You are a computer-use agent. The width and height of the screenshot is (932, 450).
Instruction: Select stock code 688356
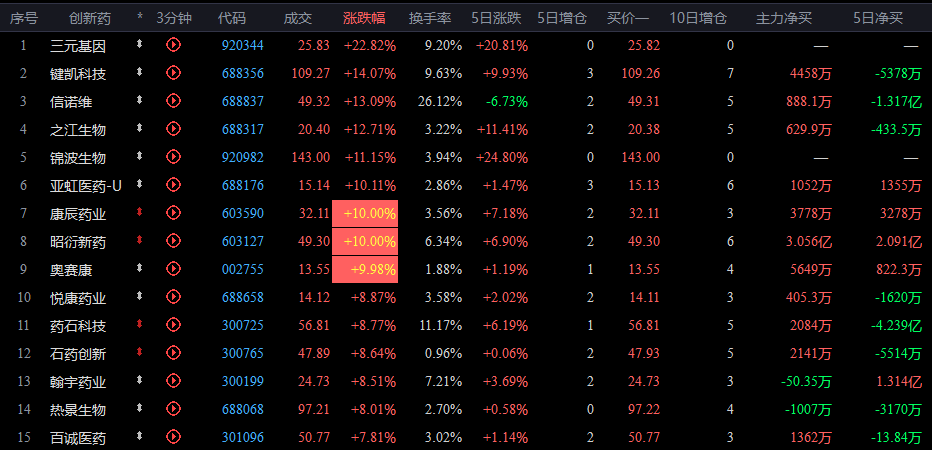(243, 73)
